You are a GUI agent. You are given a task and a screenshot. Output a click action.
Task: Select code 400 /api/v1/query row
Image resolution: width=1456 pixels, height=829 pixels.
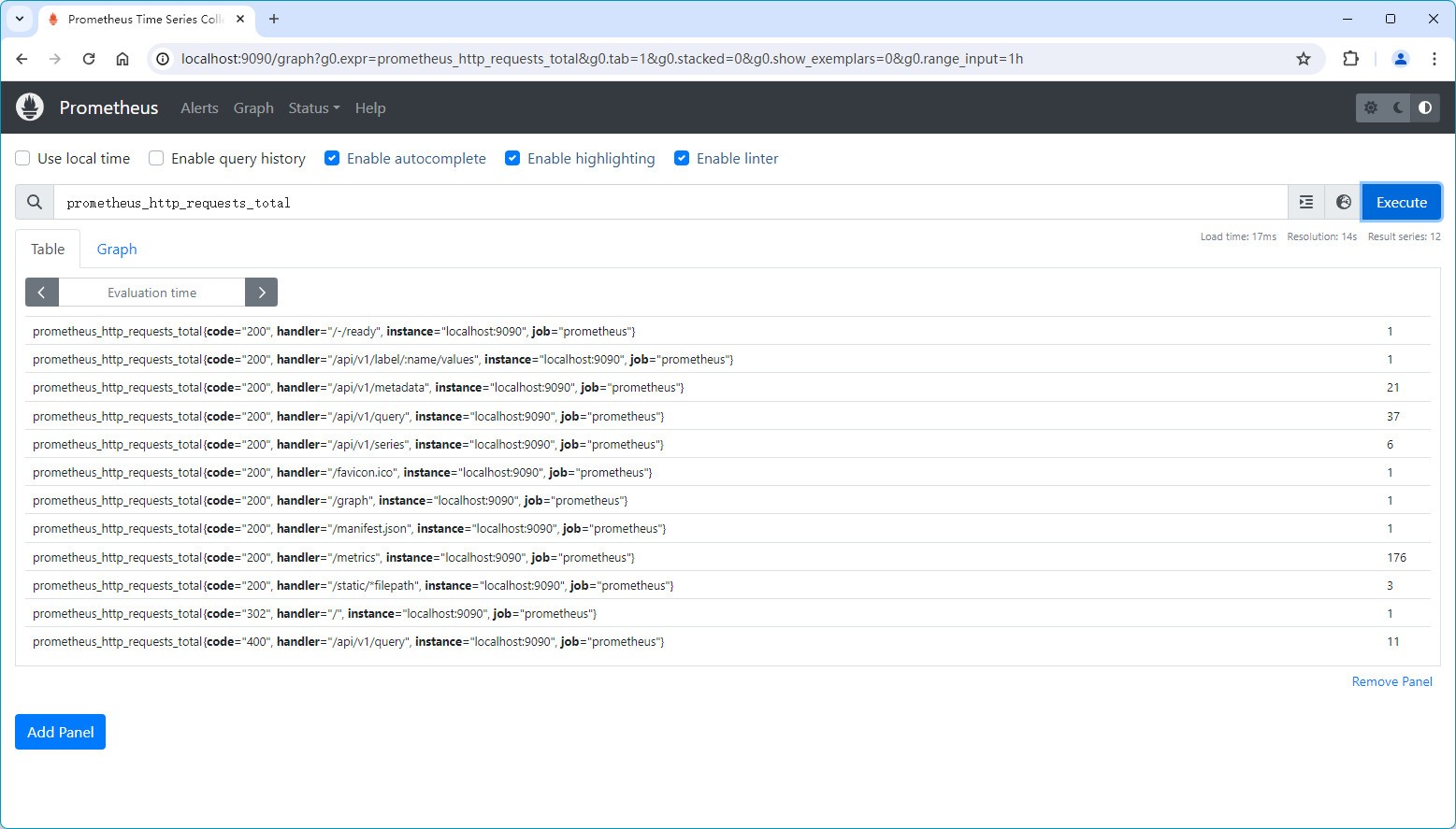click(728, 641)
